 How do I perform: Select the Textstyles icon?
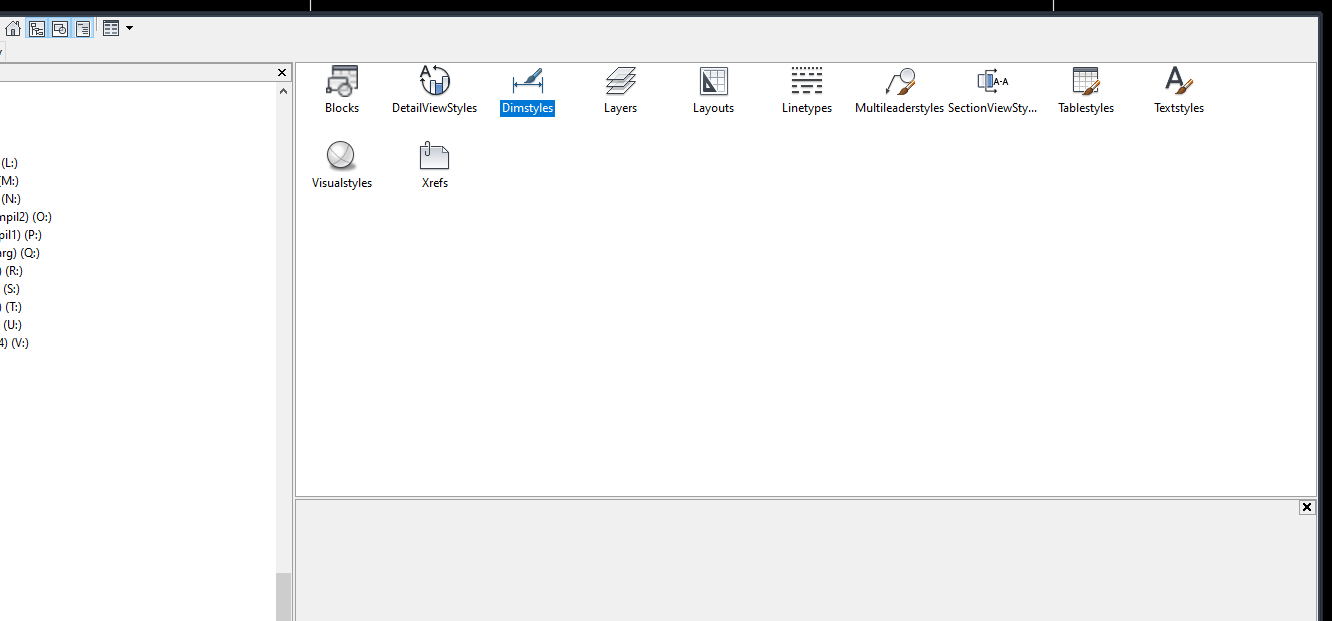(1178, 90)
